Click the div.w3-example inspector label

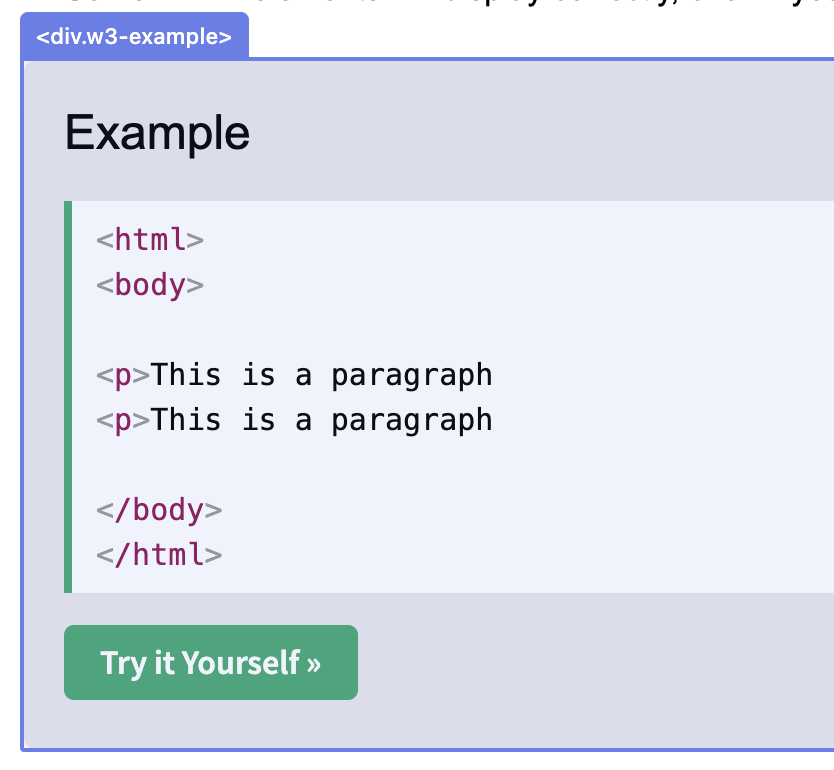[x=134, y=38]
